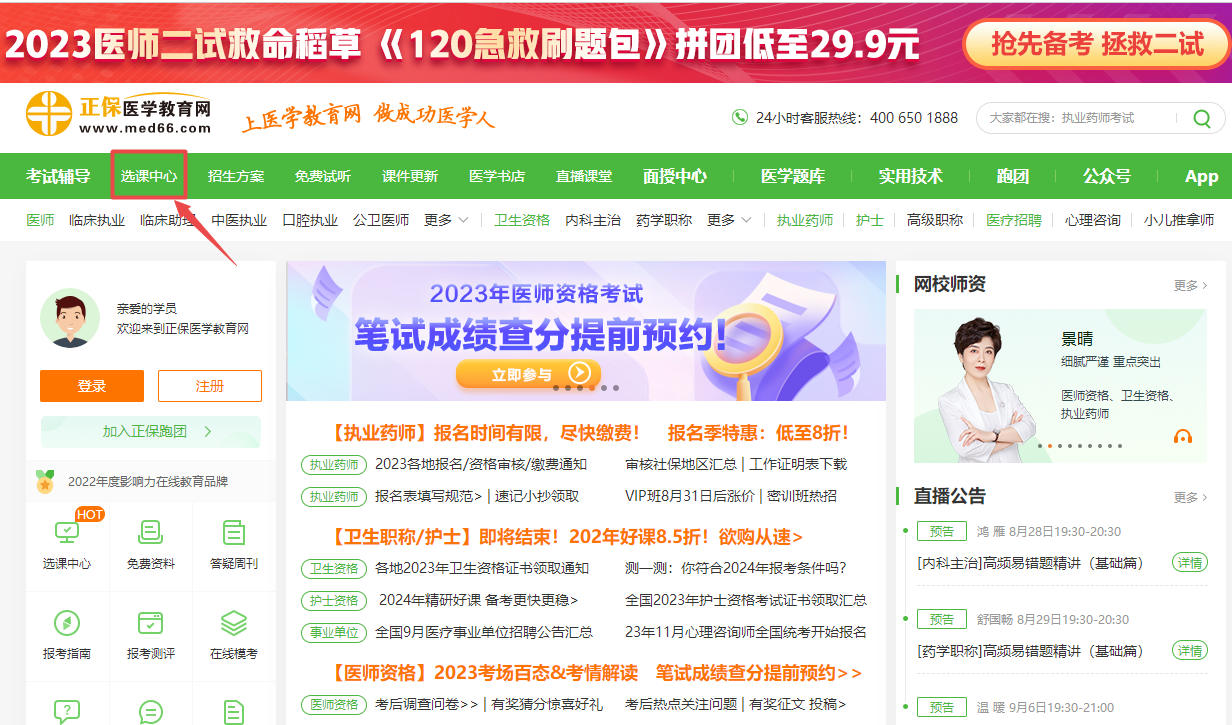The width and height of the screenshot is (1232, 725).
Task: Click the green search magnifier icon
Action: 1202,118
